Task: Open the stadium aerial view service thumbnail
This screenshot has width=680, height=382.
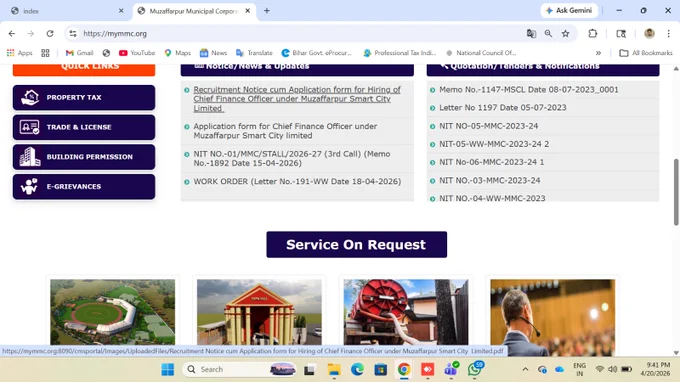Action: click(x=113, y=312)
